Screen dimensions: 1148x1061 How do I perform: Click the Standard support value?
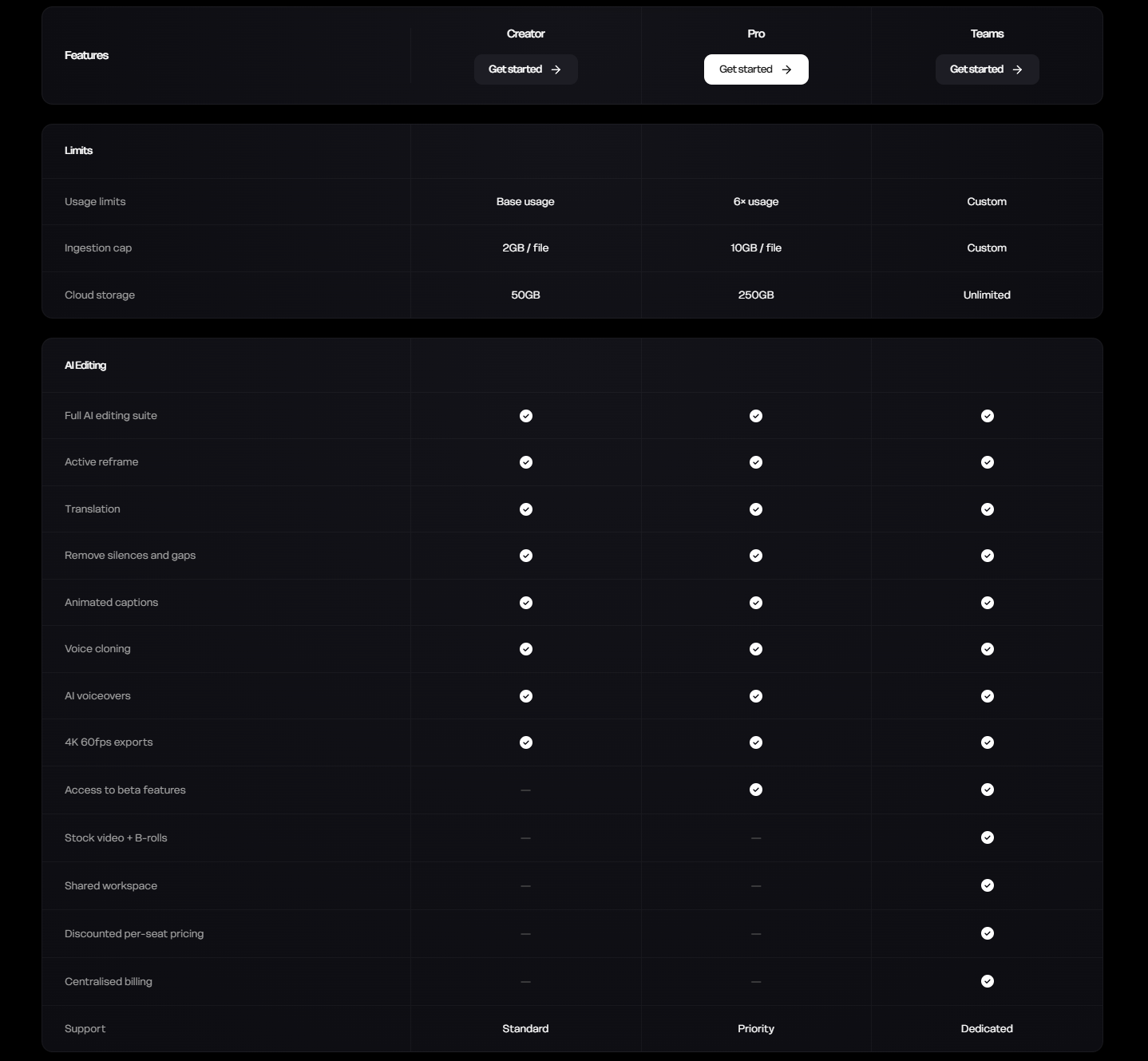coord(525,1028)
